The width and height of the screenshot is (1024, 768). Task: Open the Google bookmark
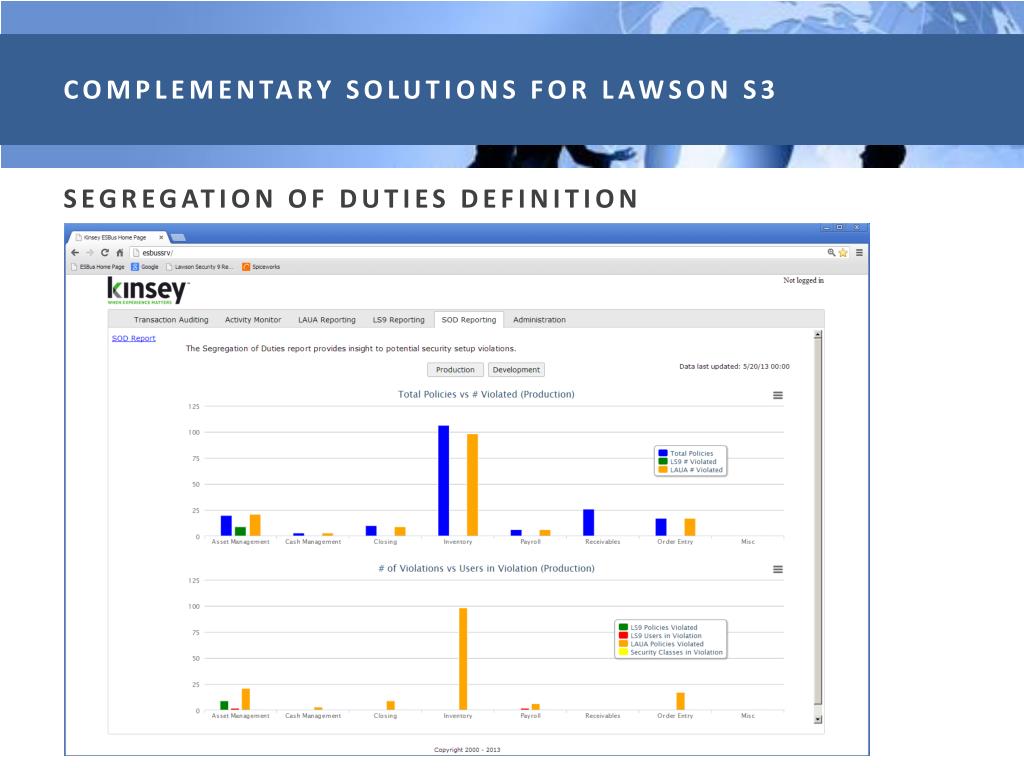tap(145, 267)
